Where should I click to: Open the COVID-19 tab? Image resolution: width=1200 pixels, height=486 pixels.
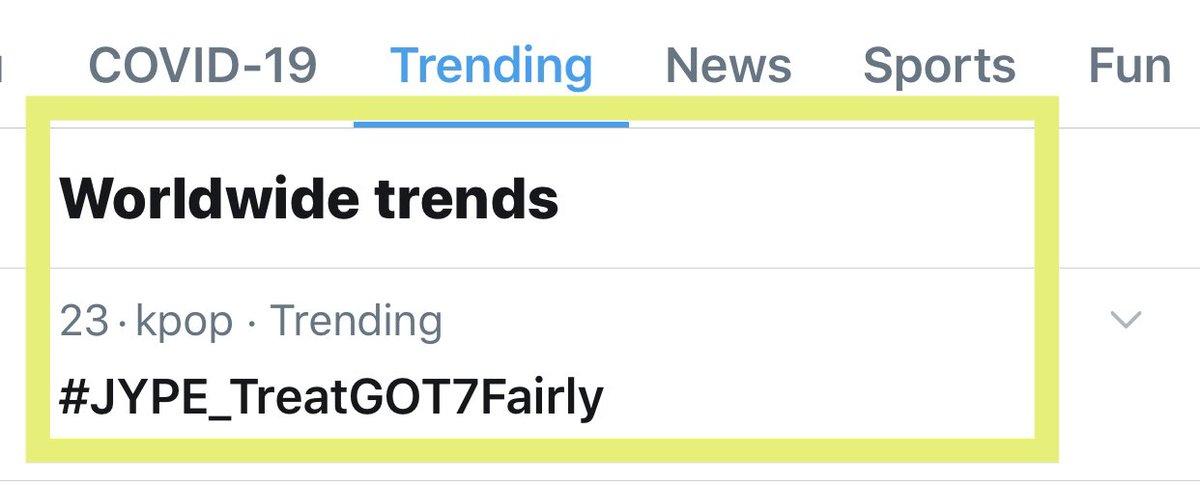tap(202, 66)
